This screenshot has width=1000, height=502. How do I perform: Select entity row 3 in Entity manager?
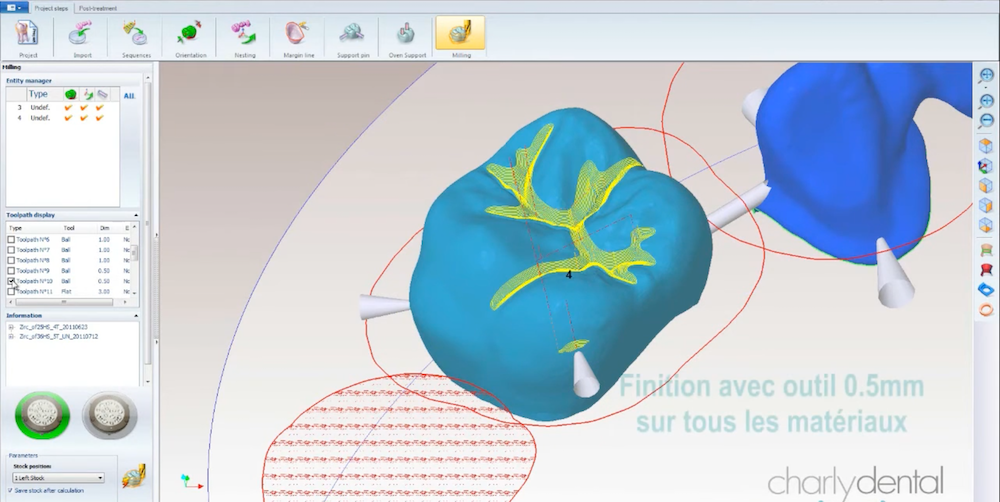[40, 107]
